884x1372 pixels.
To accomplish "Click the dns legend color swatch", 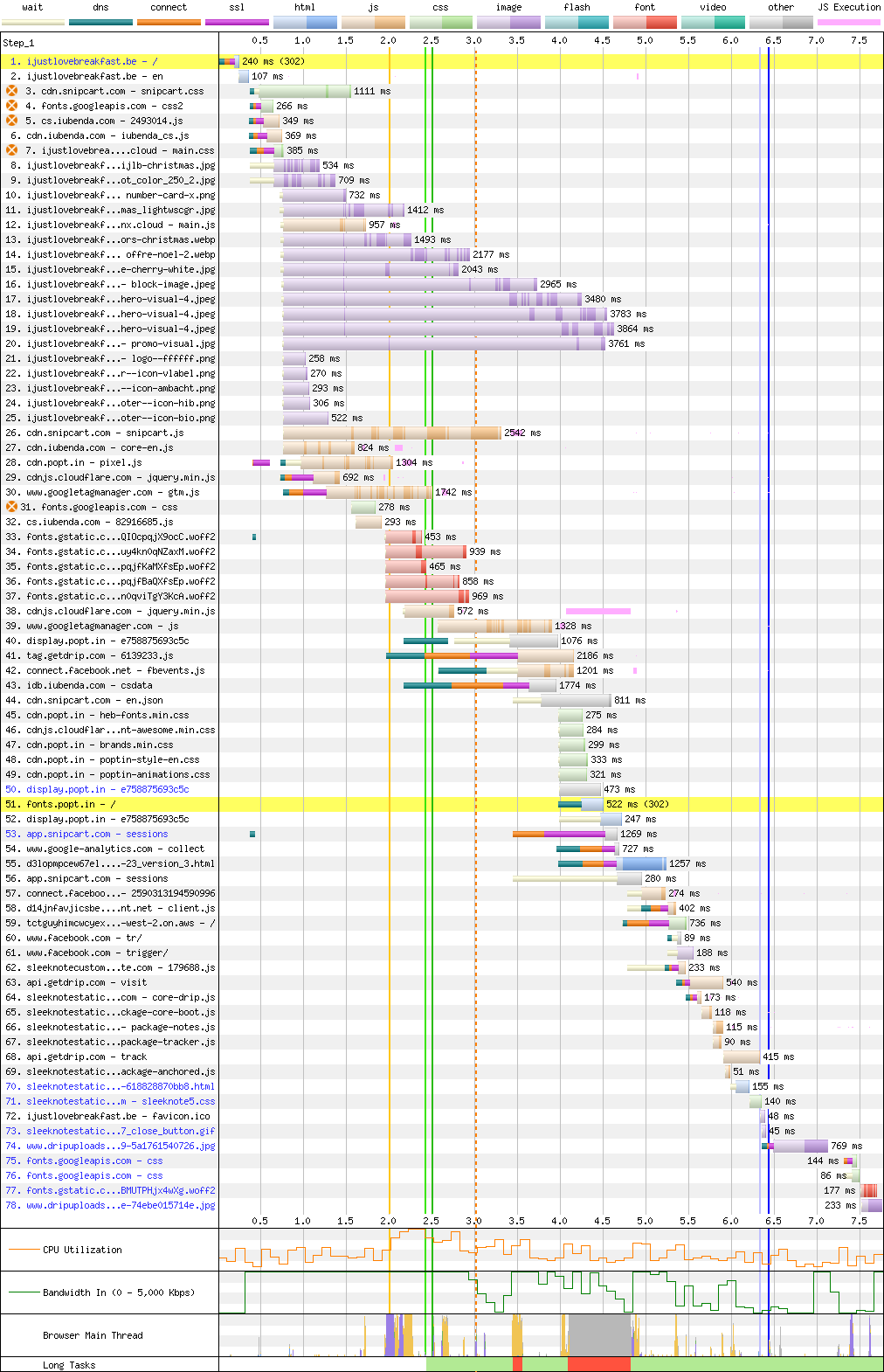I will coord(100,22).
